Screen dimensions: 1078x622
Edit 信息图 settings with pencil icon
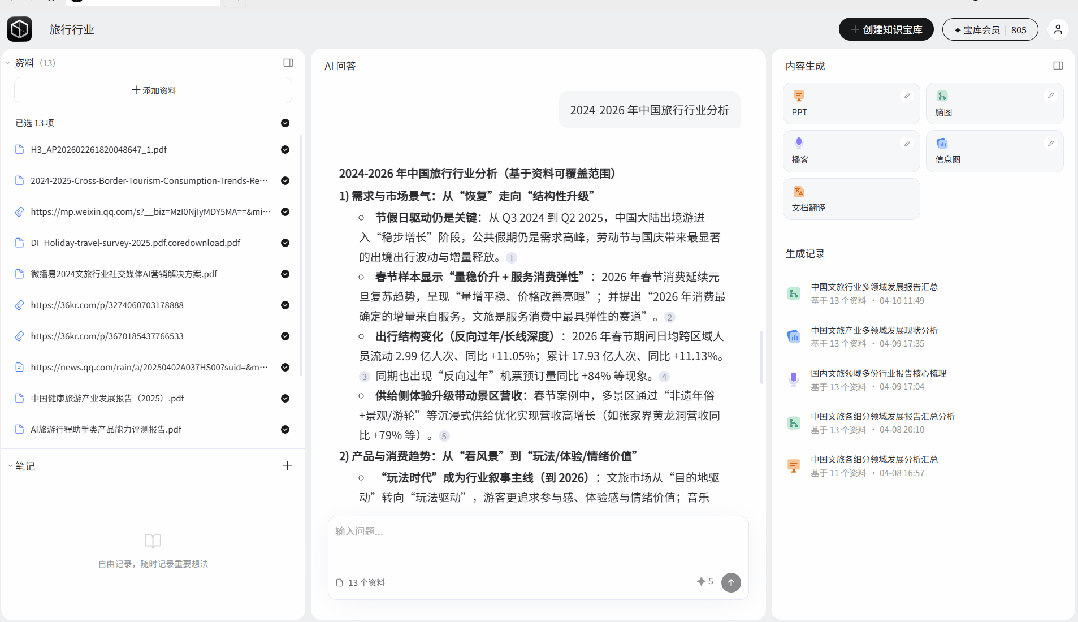(x=1050, y=144)
